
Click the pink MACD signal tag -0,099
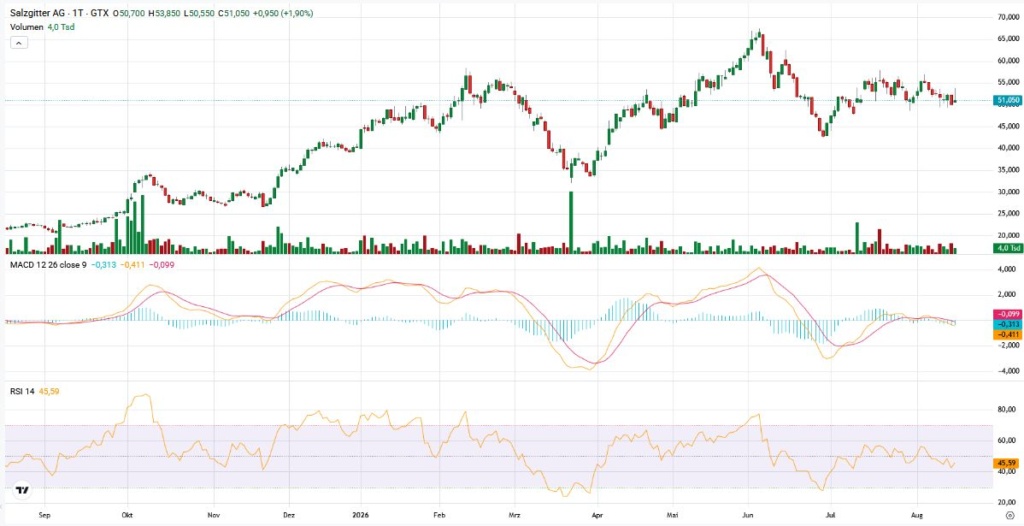point(1006,315)
